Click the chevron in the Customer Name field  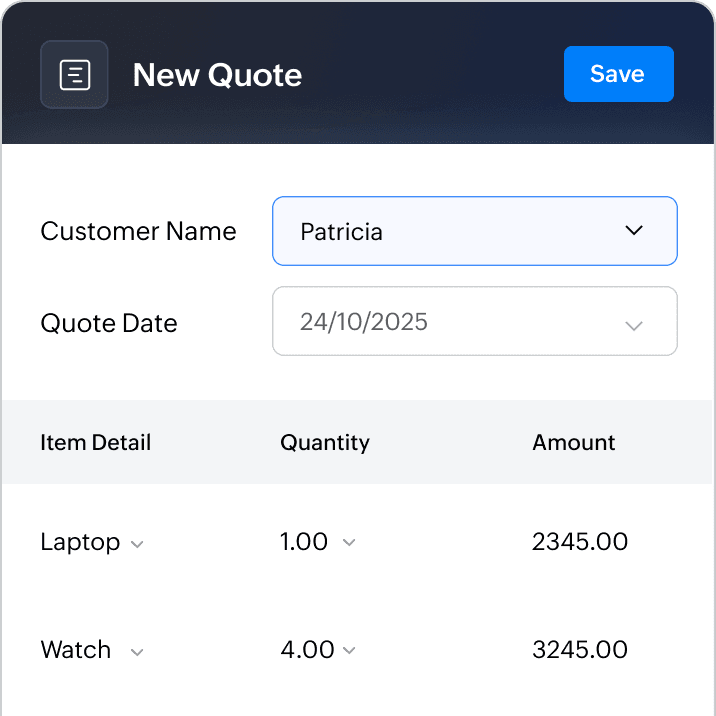[633, 231]
